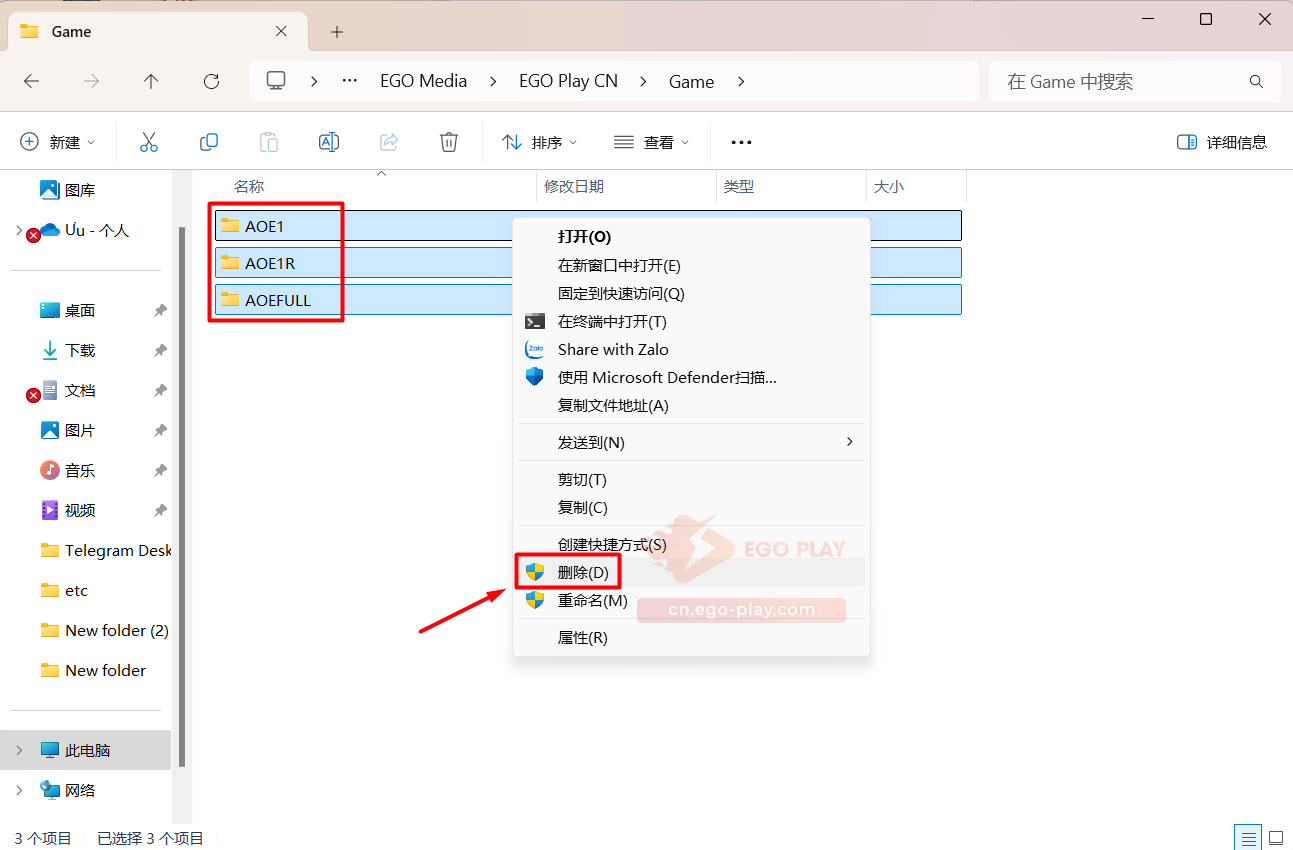Open the 新建 dropdown
This screenshot has height=850, width=1293.
[x=58, y=142]
